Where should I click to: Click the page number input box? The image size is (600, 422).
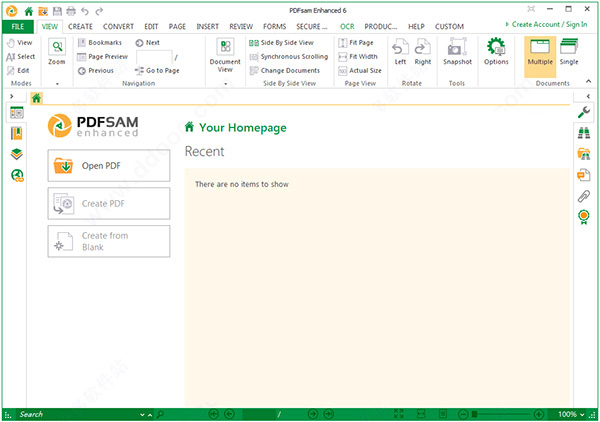[259, 414]
